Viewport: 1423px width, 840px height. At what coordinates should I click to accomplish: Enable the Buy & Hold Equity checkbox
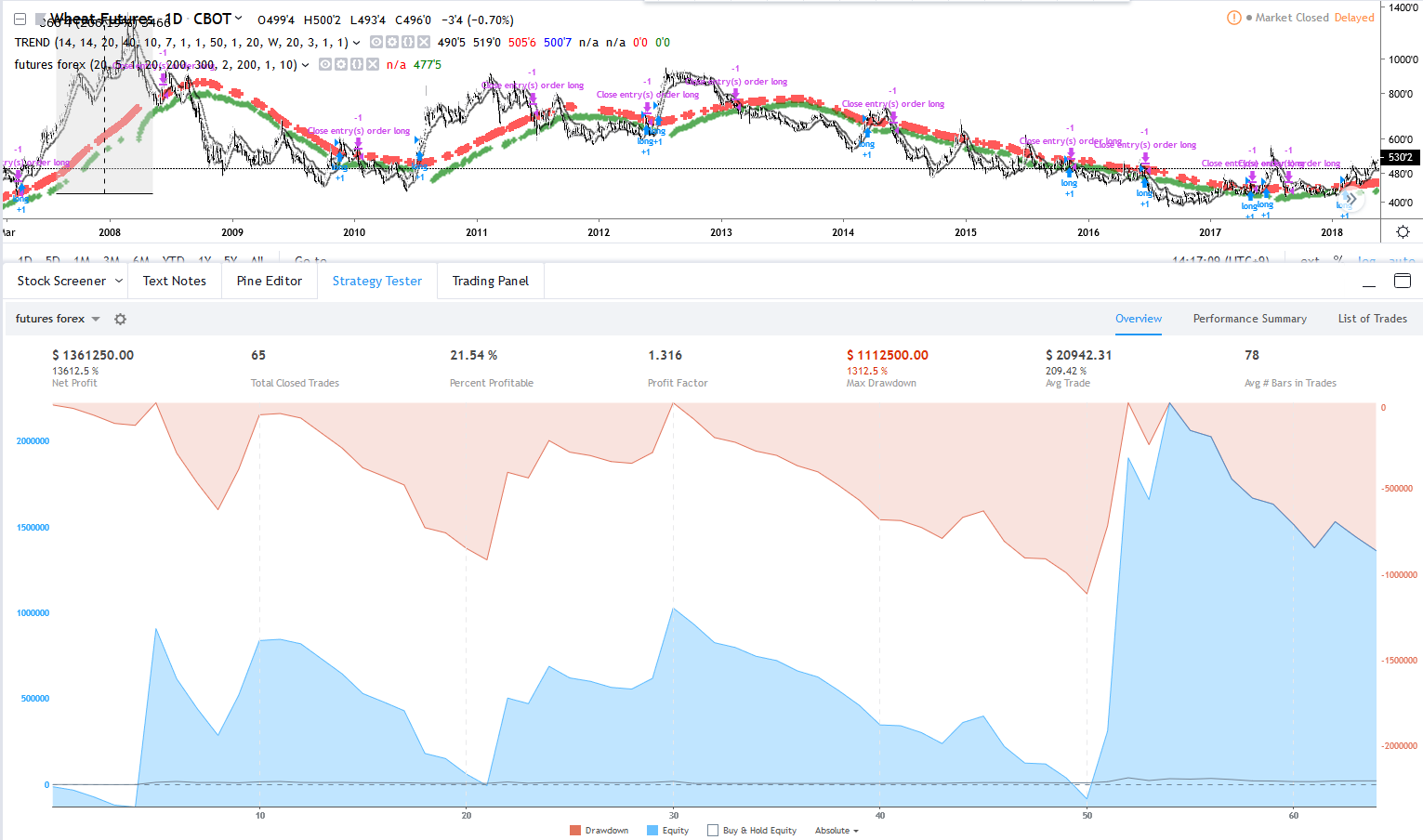713,831
